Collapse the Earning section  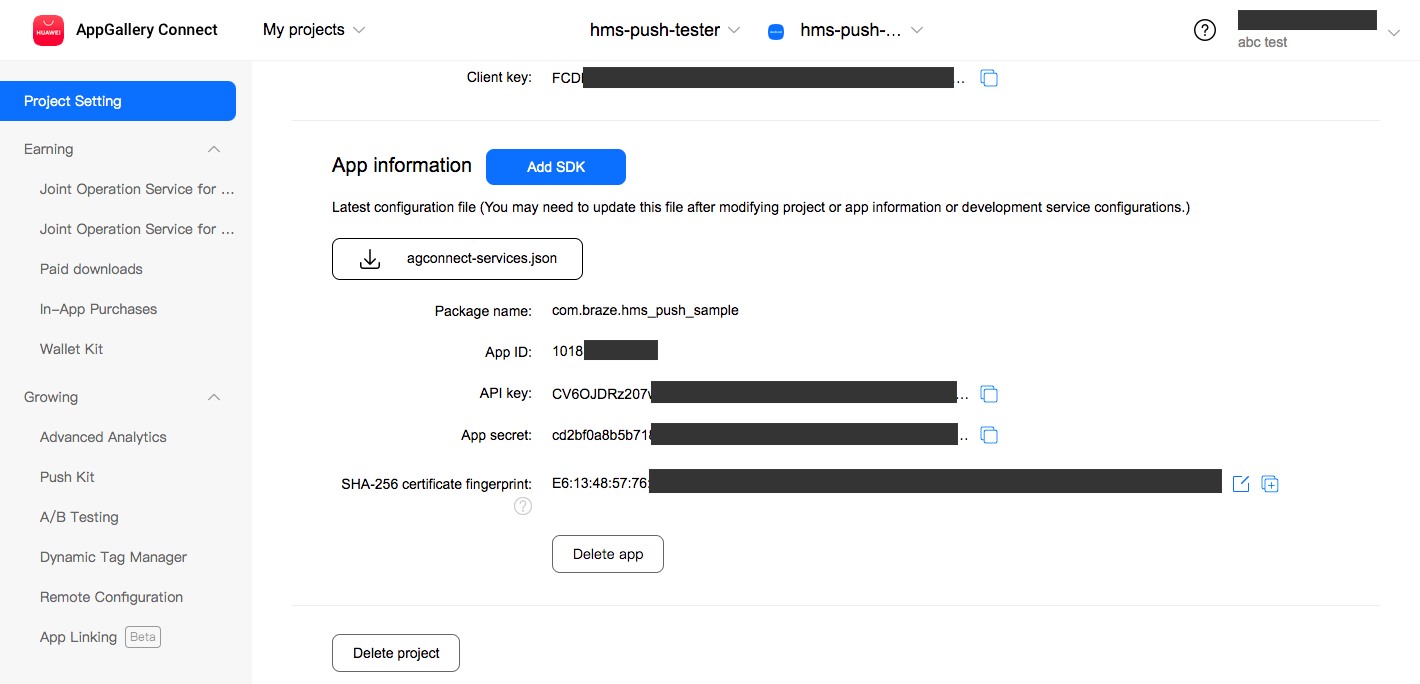pos(213,149)
